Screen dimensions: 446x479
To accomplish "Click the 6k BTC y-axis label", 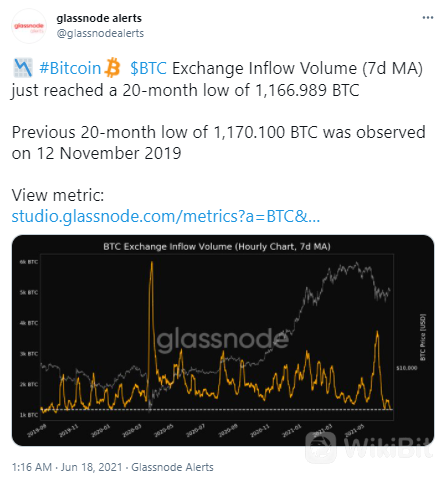I will point(29,262).
